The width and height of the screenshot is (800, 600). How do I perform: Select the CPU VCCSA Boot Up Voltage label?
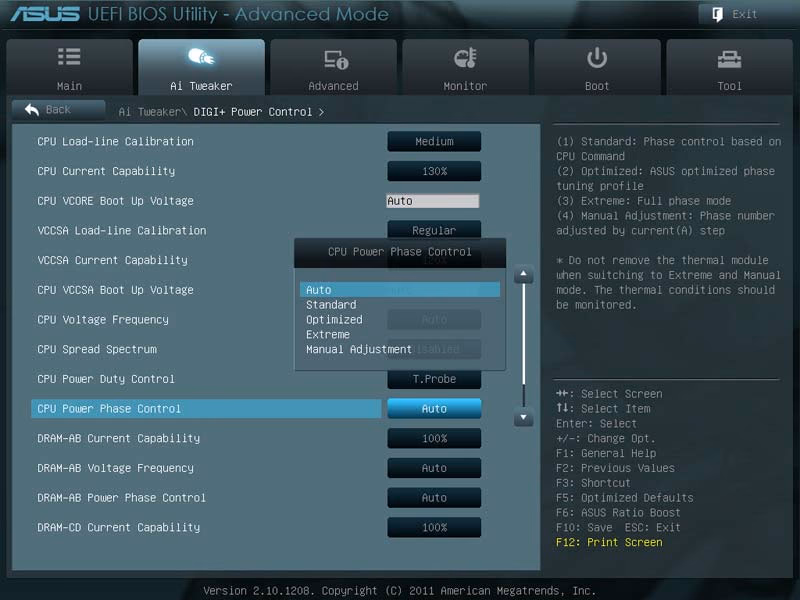point(115,290)
